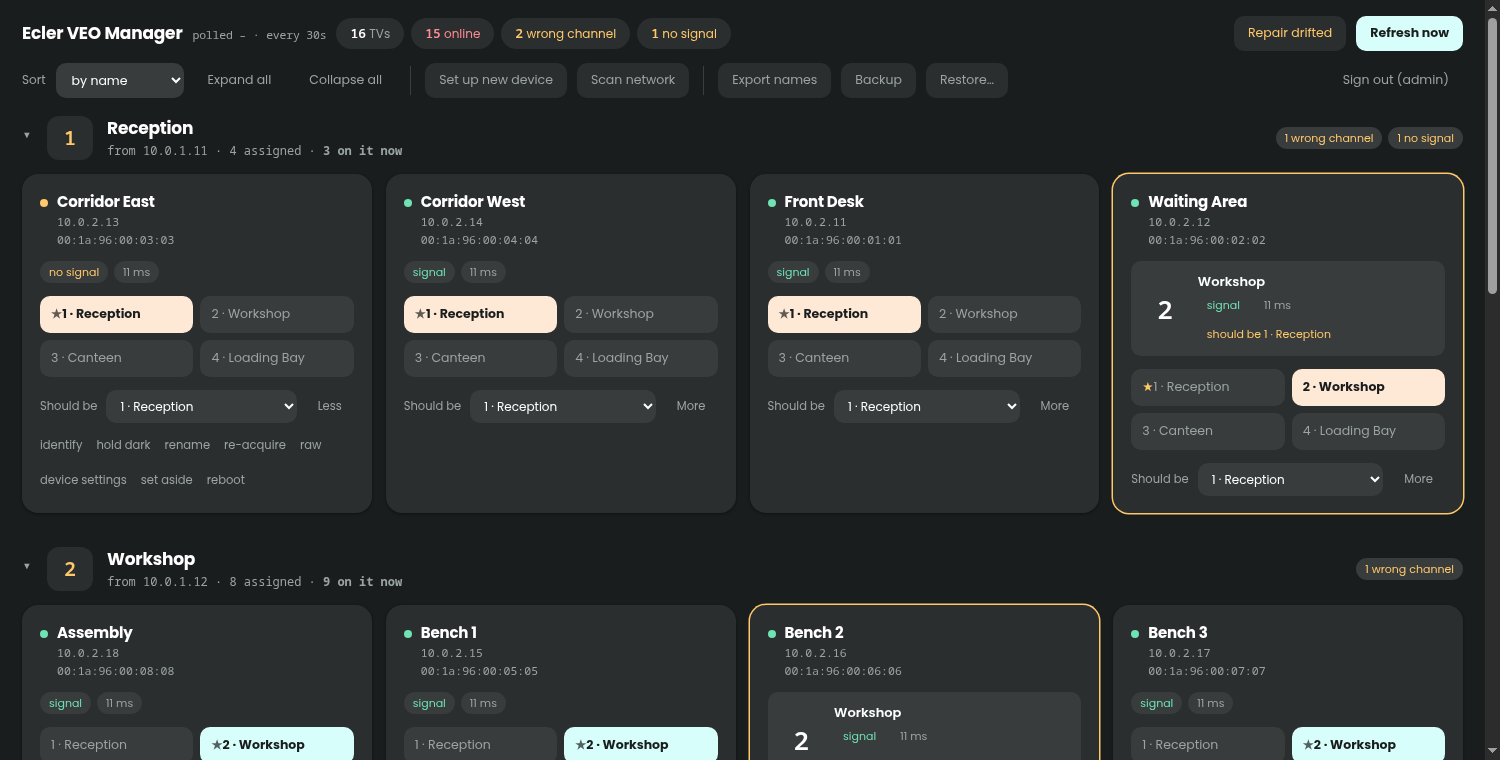Screen dimensions: 1500x760
Task: Expand More options on Waiting Area
Action: 1418,479
